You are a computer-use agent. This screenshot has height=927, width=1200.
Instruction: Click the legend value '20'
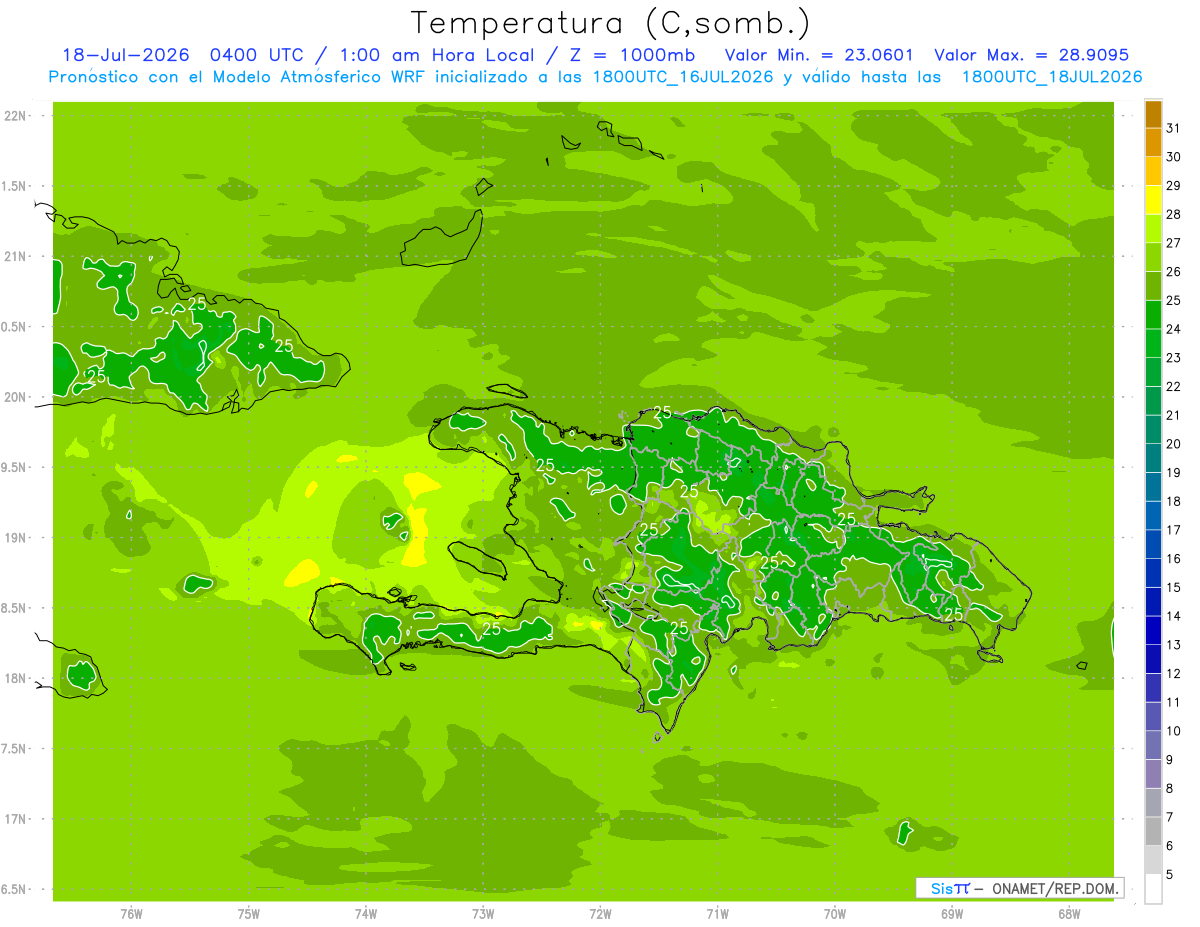(1174, 444)
